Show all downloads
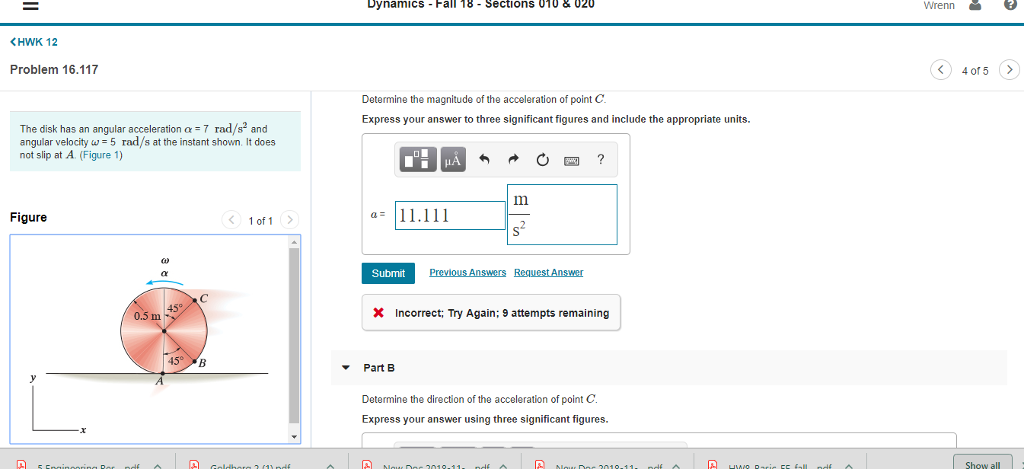The height and width of the screenshot is (469, 1024). (x=983, y=463)
